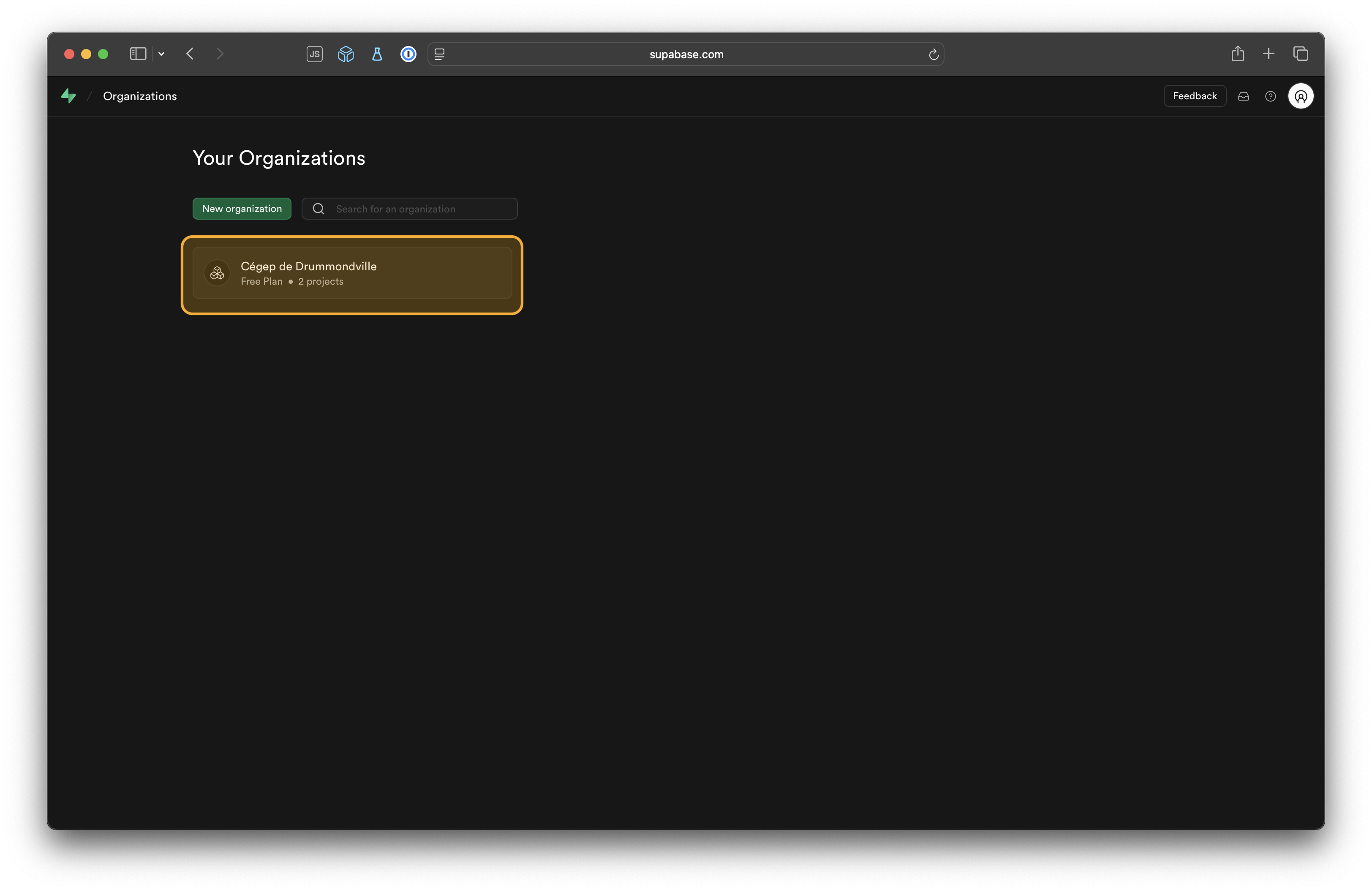Go back to the previous page
This screenshot has height=892, width=1372.
click(x=190, y=54)
